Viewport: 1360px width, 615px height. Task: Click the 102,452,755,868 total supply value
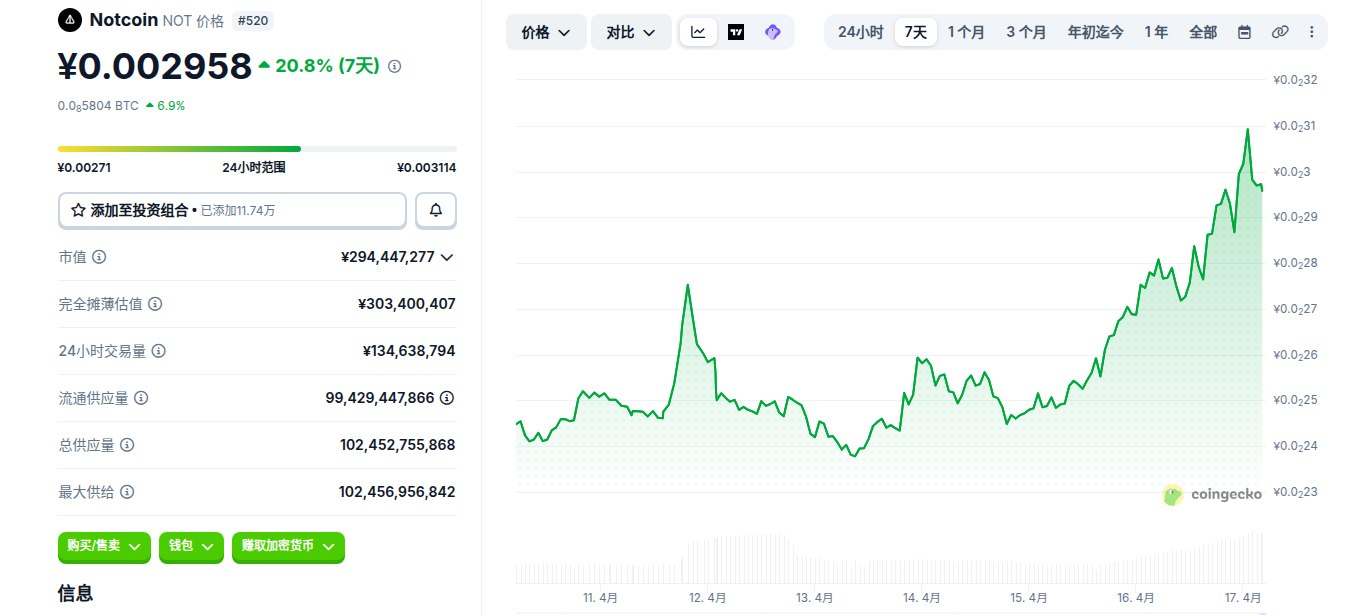pyautogui.click(x=398, y=445)
